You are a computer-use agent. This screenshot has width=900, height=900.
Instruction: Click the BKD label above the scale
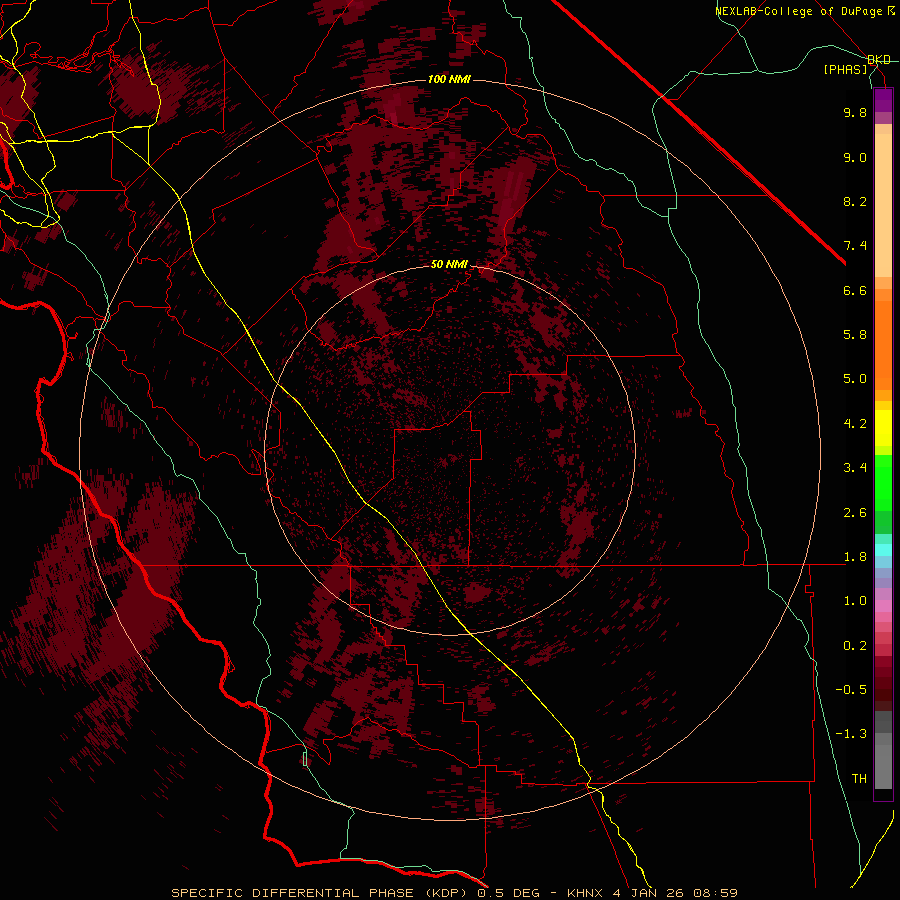point(879,60)
